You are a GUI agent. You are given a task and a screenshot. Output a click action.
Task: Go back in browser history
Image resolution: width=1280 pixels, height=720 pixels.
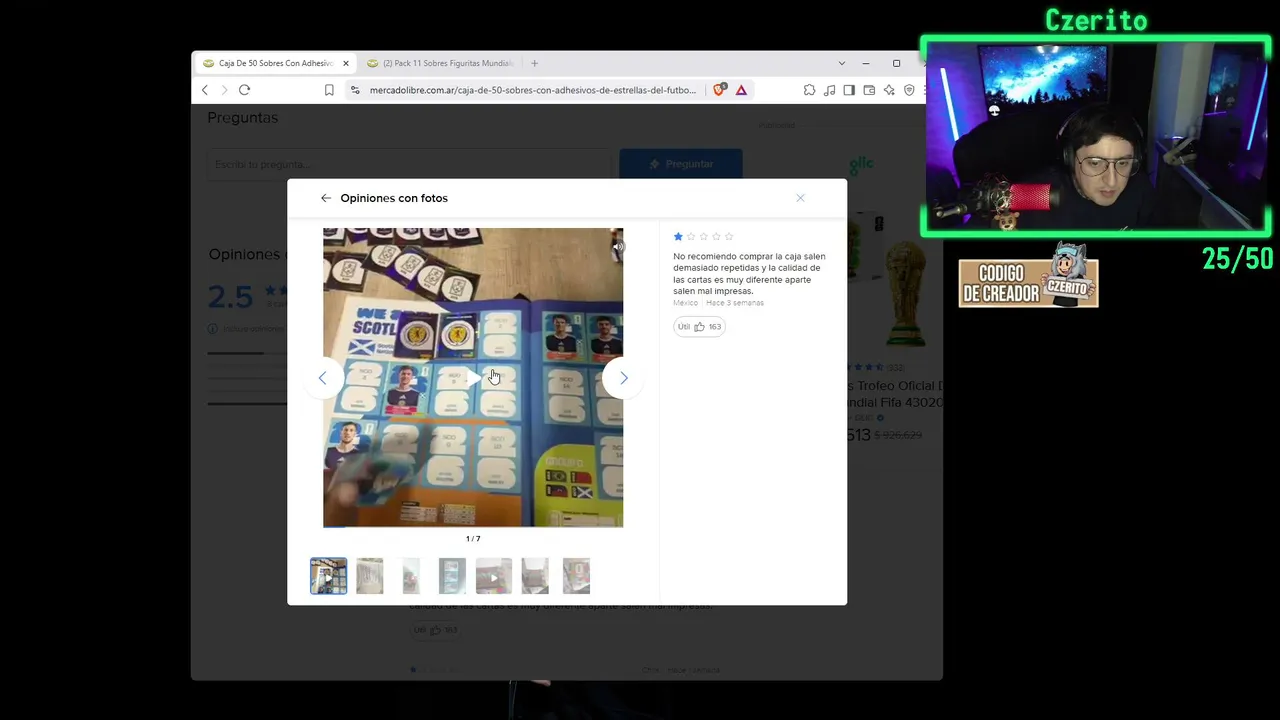(205, 90)
